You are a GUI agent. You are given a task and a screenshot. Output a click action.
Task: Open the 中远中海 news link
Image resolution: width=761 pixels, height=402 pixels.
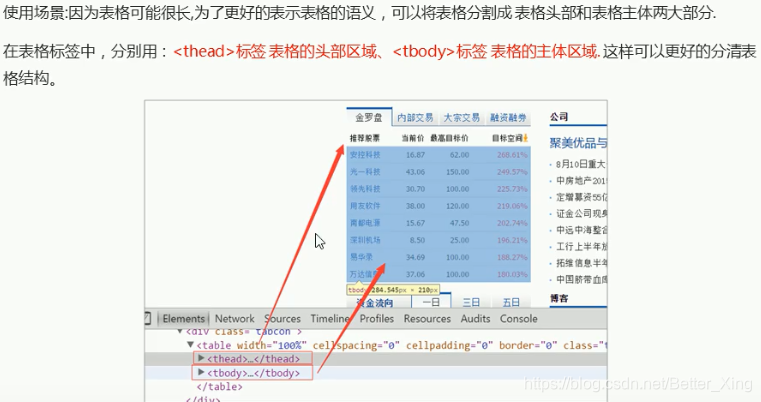pos(581,230)
